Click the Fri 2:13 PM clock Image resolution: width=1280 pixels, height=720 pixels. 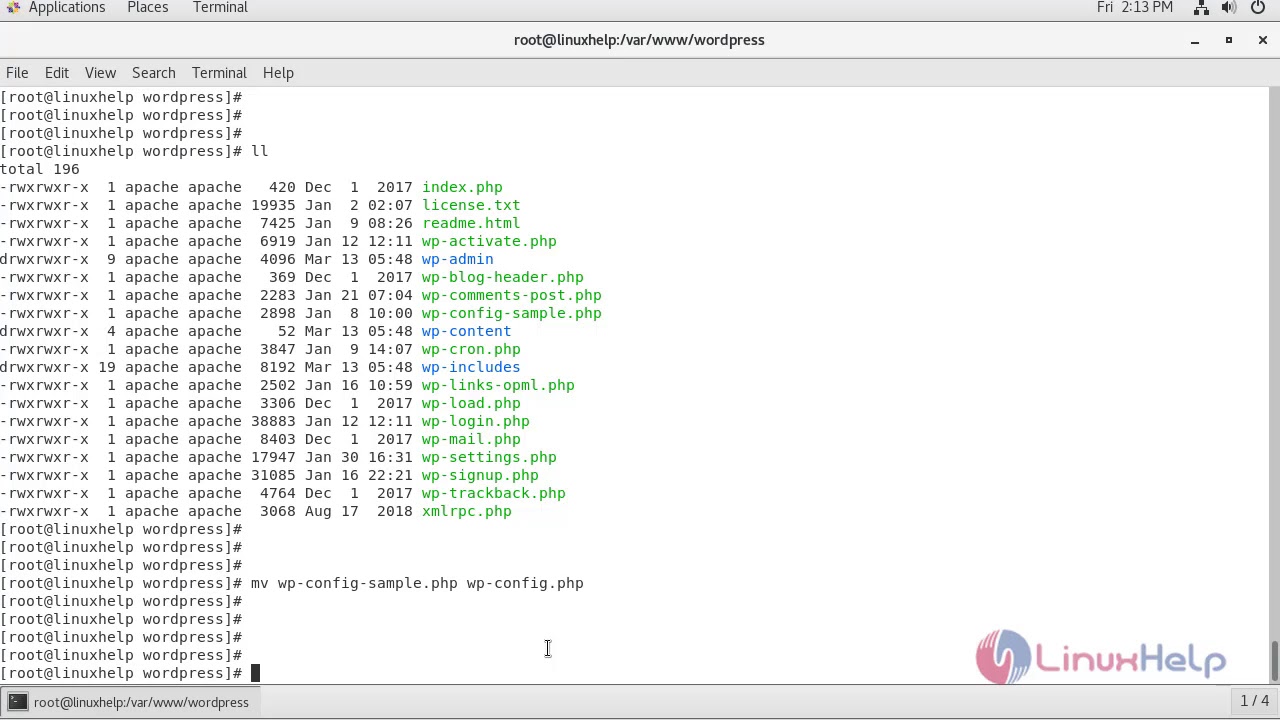click(x=1135, y=7)
